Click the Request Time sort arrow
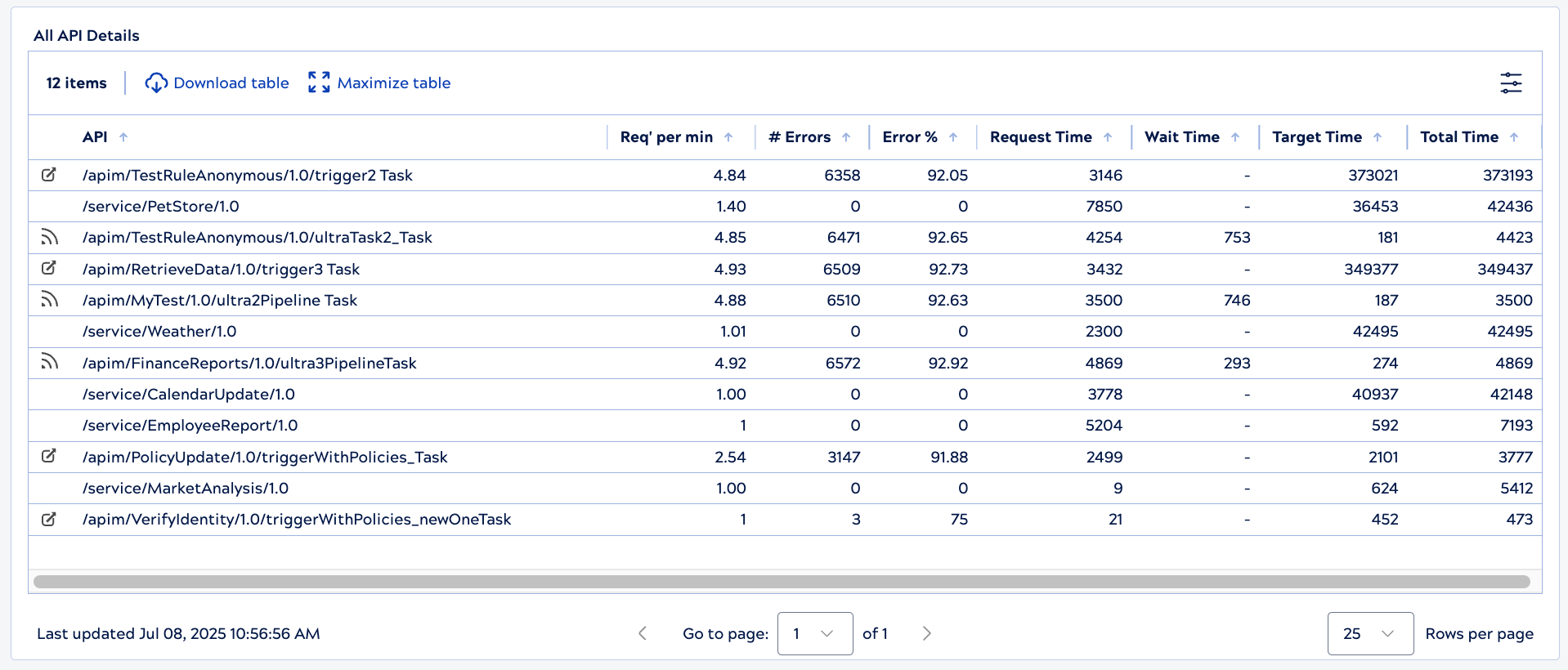Viewport: 1568px width, 670px height. click(x=1108, y=137)
